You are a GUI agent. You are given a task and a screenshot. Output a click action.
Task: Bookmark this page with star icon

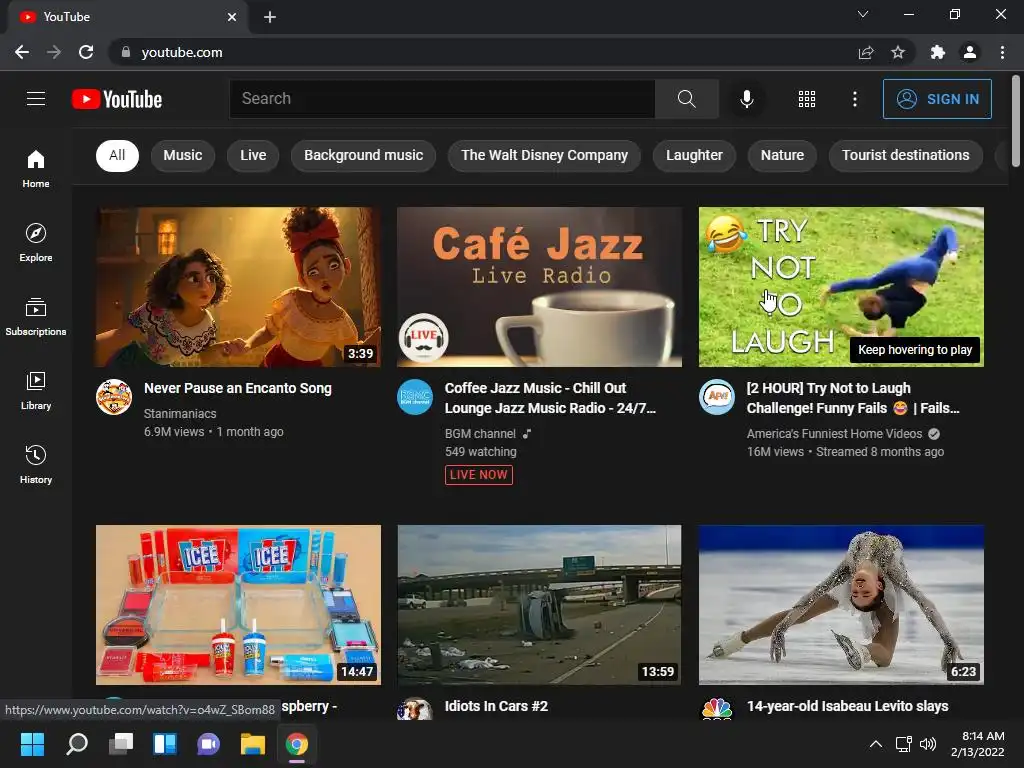coord(898,52)
